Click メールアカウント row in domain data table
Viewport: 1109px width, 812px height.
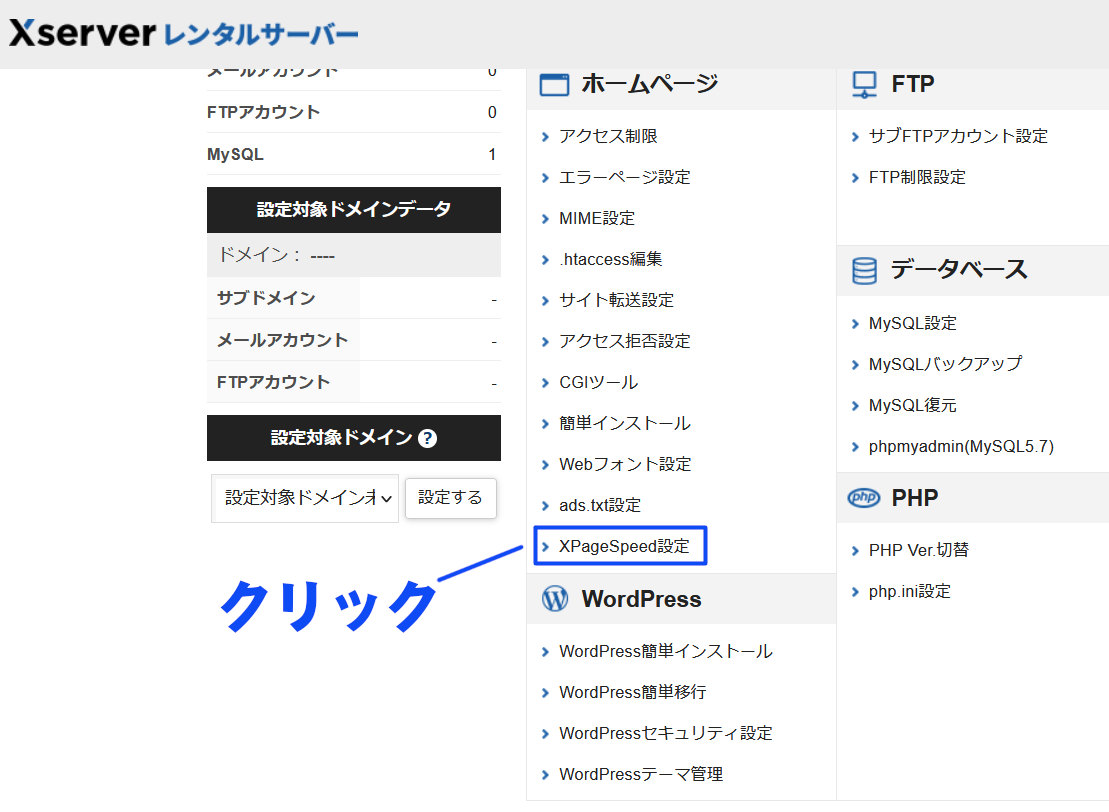[354, 340]
